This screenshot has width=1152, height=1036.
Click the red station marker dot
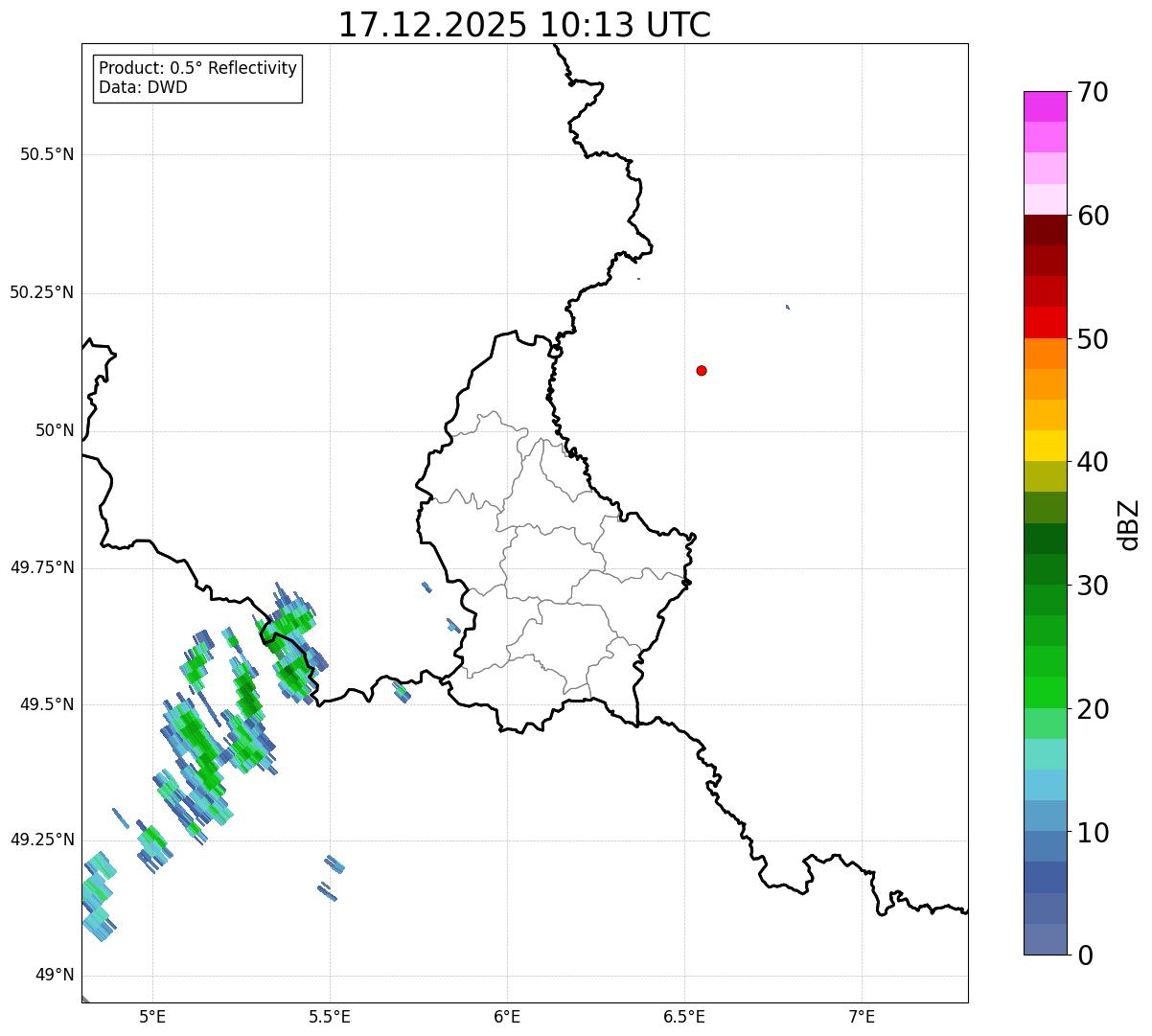pos(702,371)
